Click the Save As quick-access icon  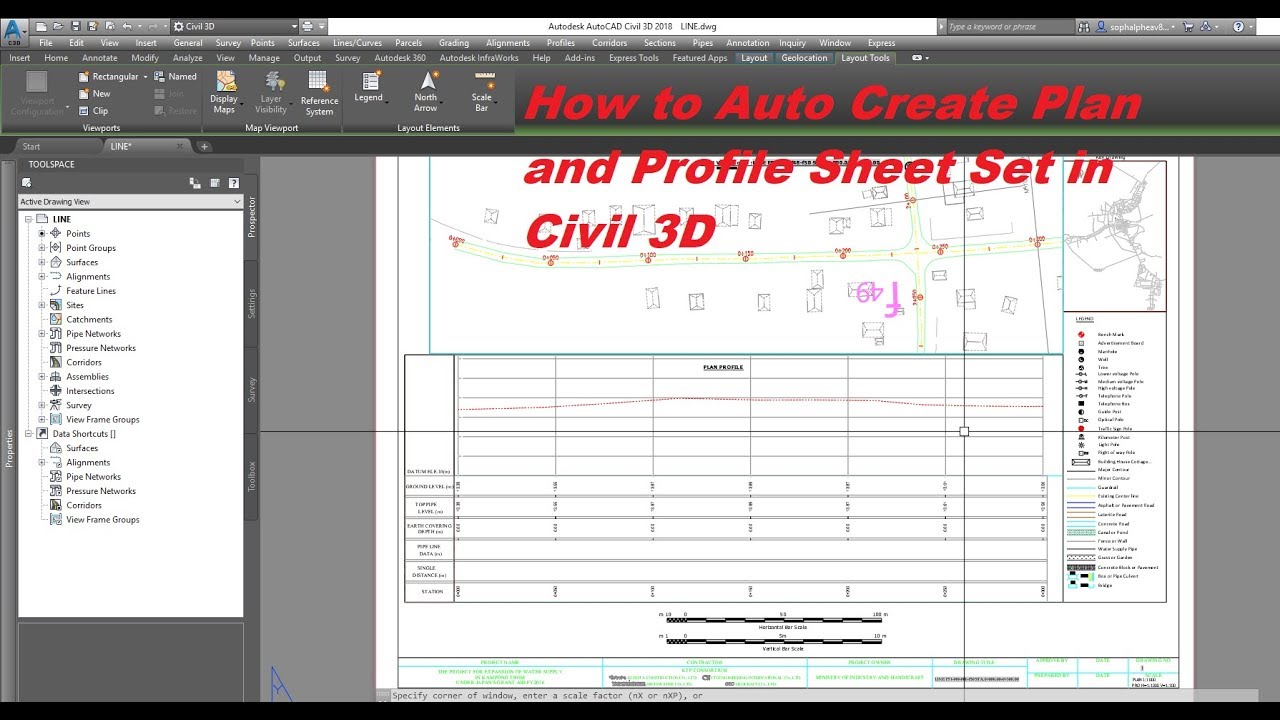click(92, 26)
